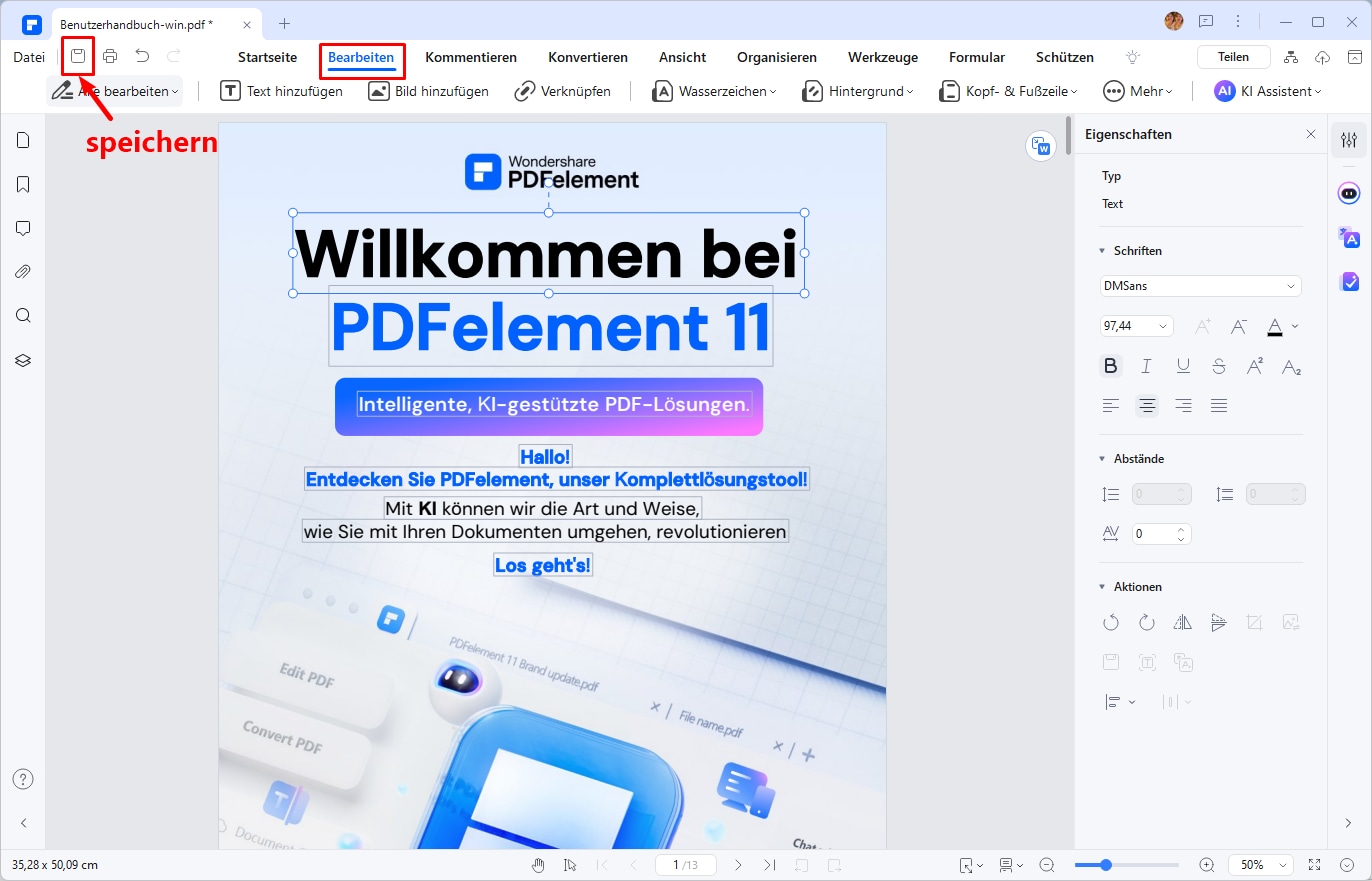Screen dimensions: 1372x881
Task: Toggle superscript formatting
Action: pos(1255,366)
